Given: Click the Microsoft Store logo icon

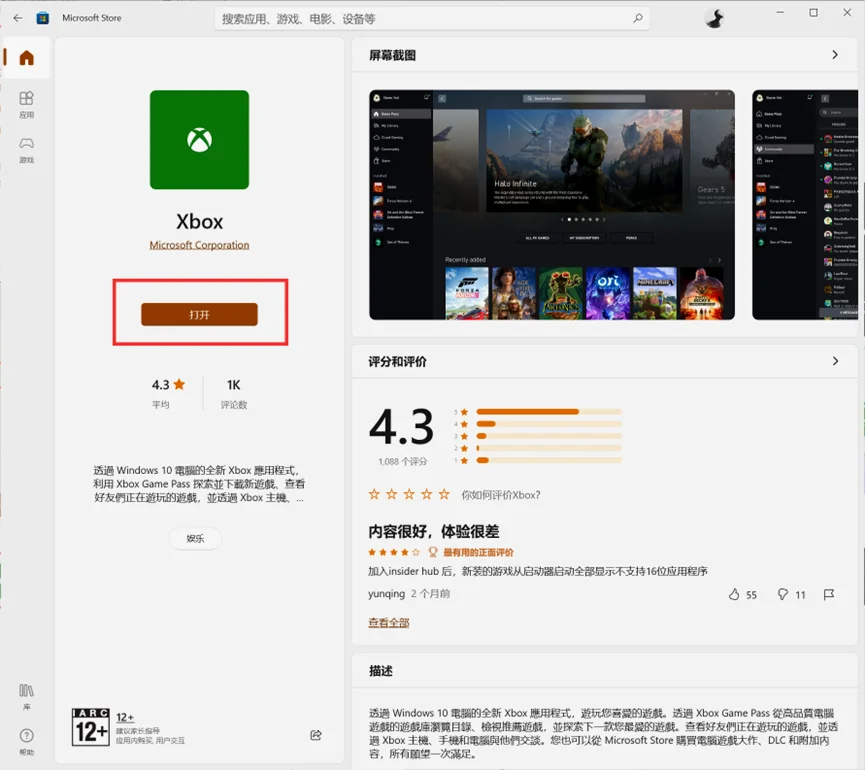Looking at the screenshot, I should pyautogui.click(x=42, y=18).
